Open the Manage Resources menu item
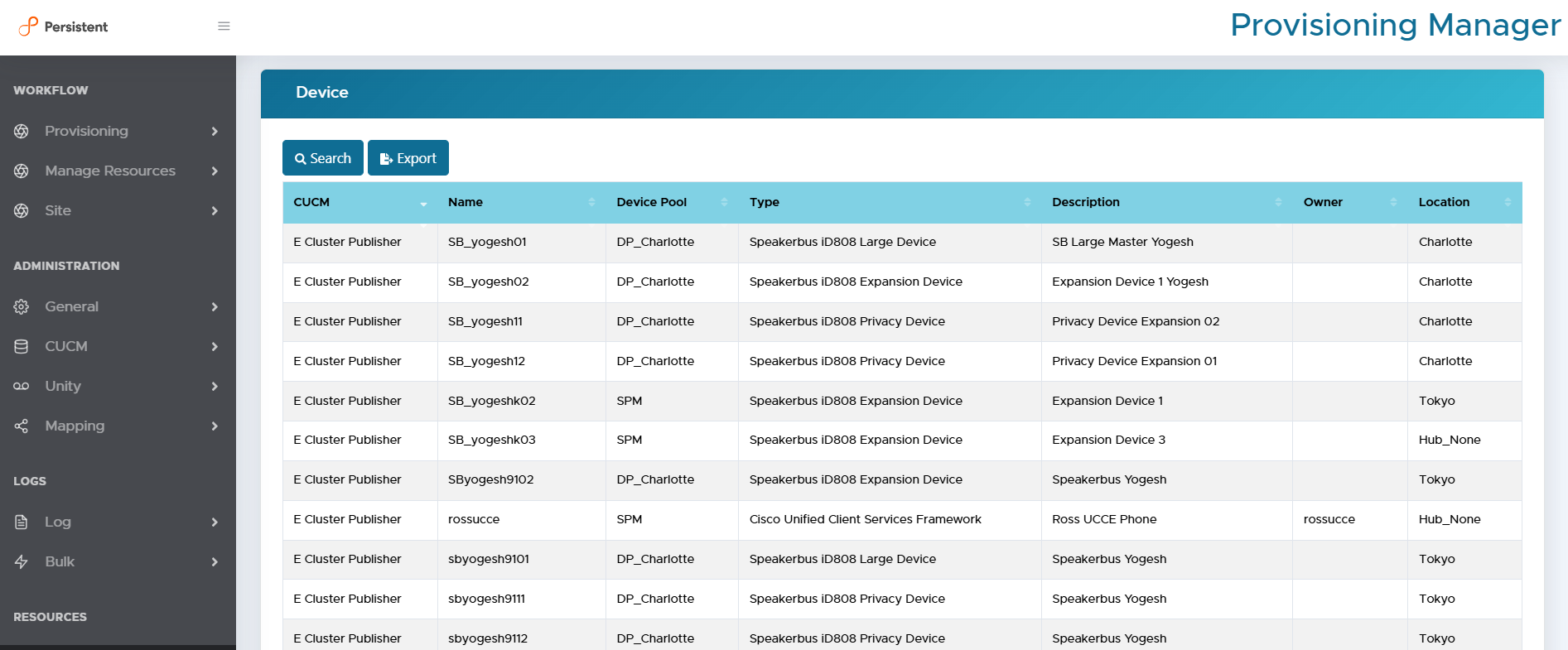The image size is (1568, 650). [x=118, y=171]
